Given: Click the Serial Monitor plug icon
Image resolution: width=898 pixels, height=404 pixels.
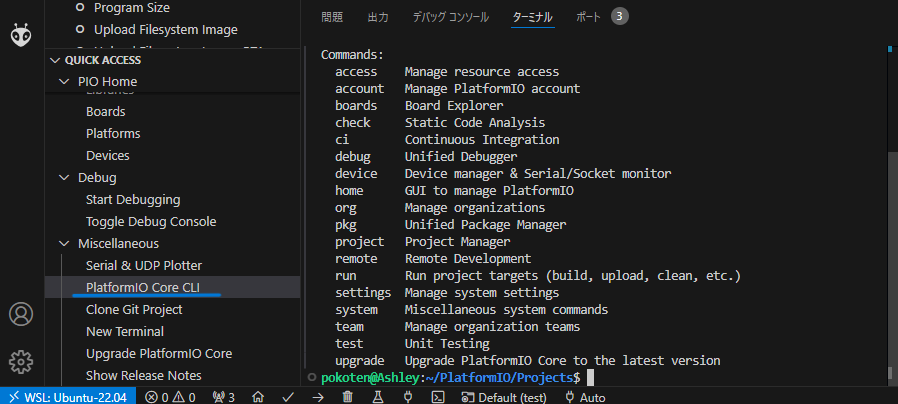Looking at the screenshot, I should [408, 397].
